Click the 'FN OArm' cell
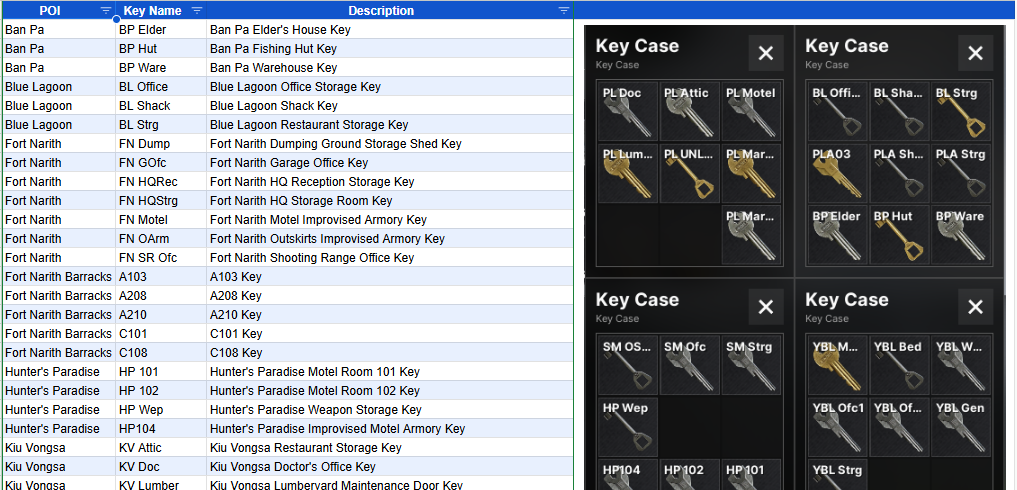 162,238
